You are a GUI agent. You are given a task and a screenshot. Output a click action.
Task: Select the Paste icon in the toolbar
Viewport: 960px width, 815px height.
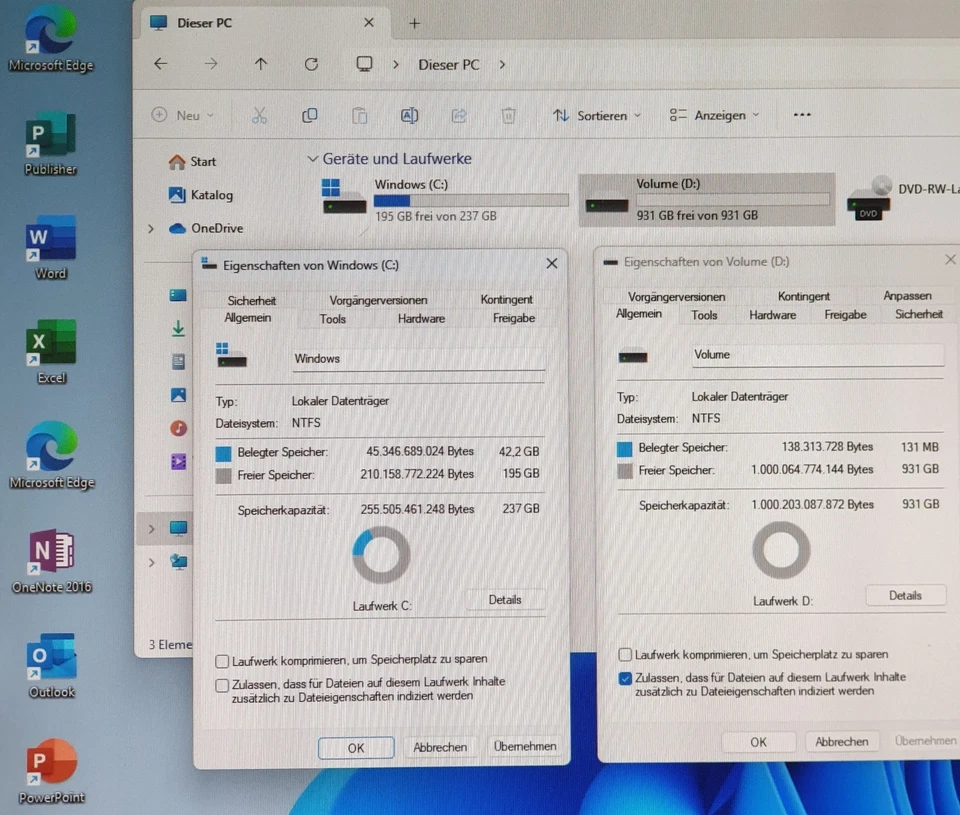click(360, 115)
